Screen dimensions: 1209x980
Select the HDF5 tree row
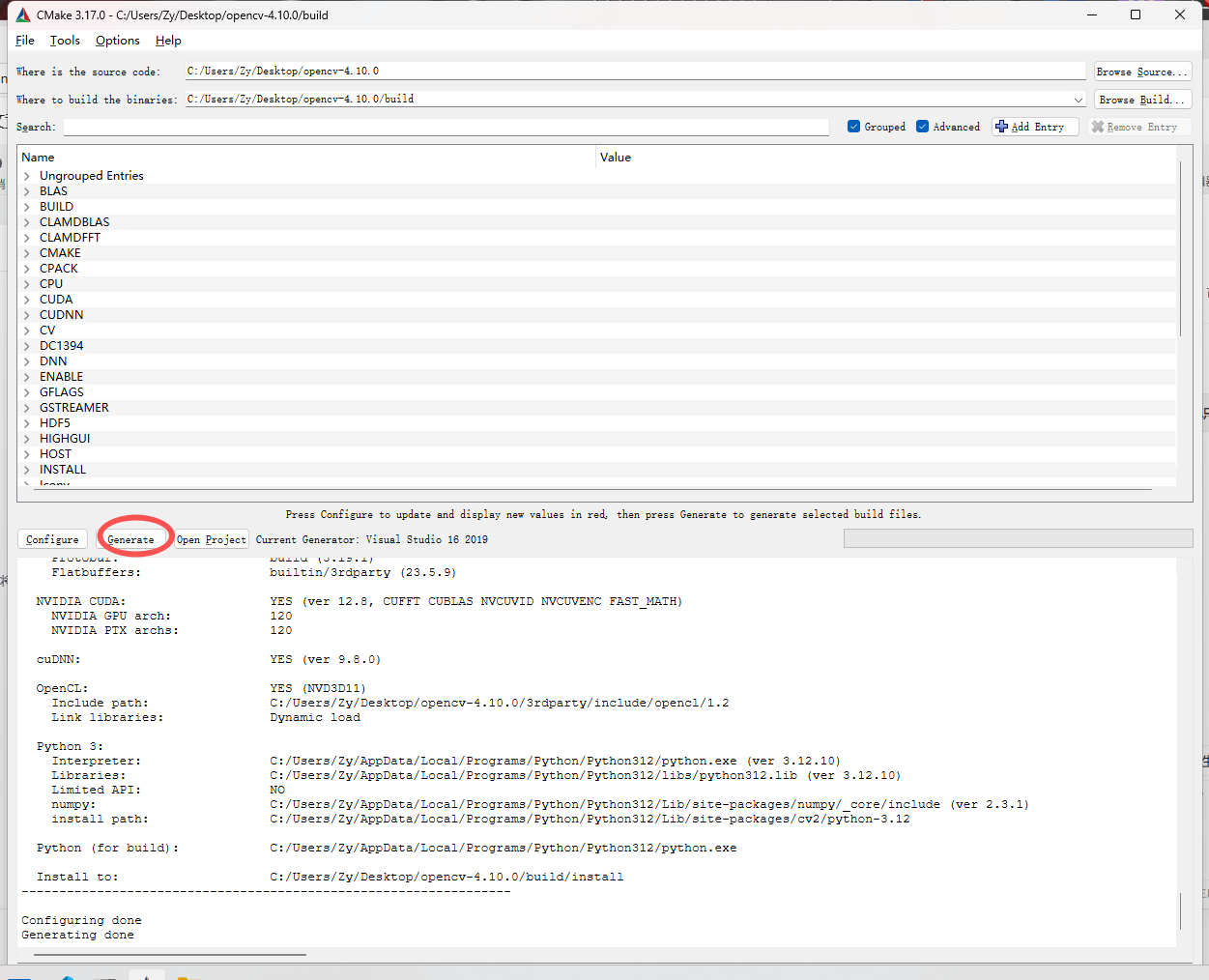(597, 423)
